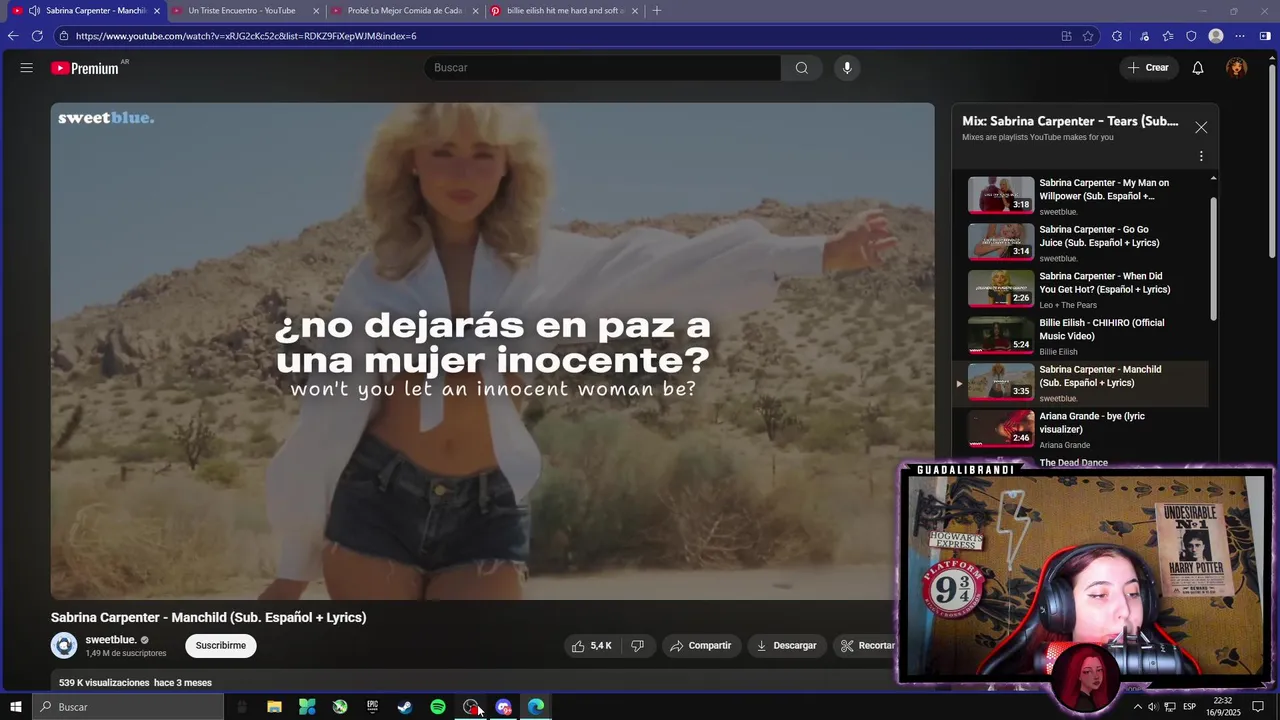Open the Favorites list toolbar icon
Image resolution: width=1280 pixels, height=720 pixels.
[1168, 36]
